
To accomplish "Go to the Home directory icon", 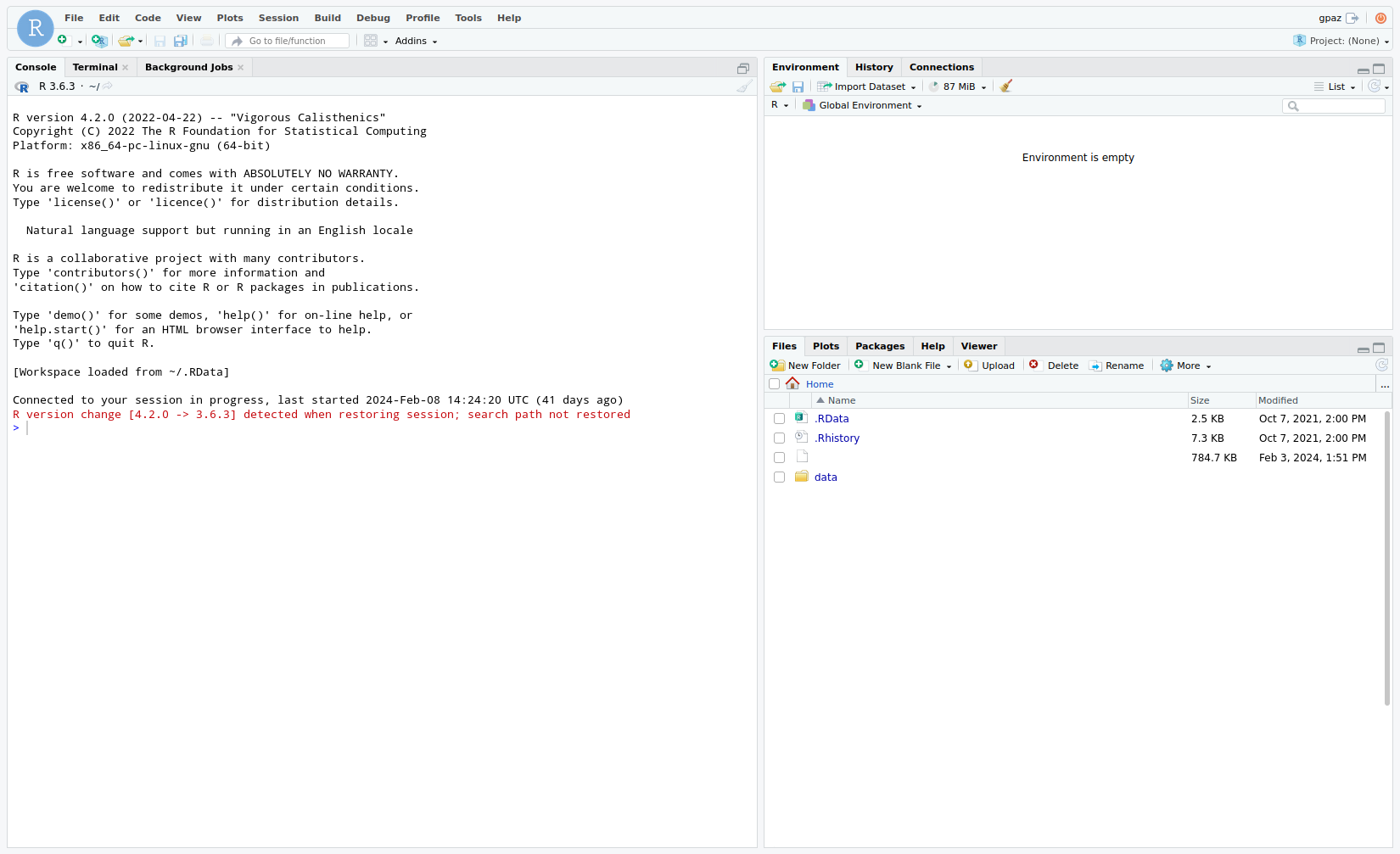I will 792,384.
